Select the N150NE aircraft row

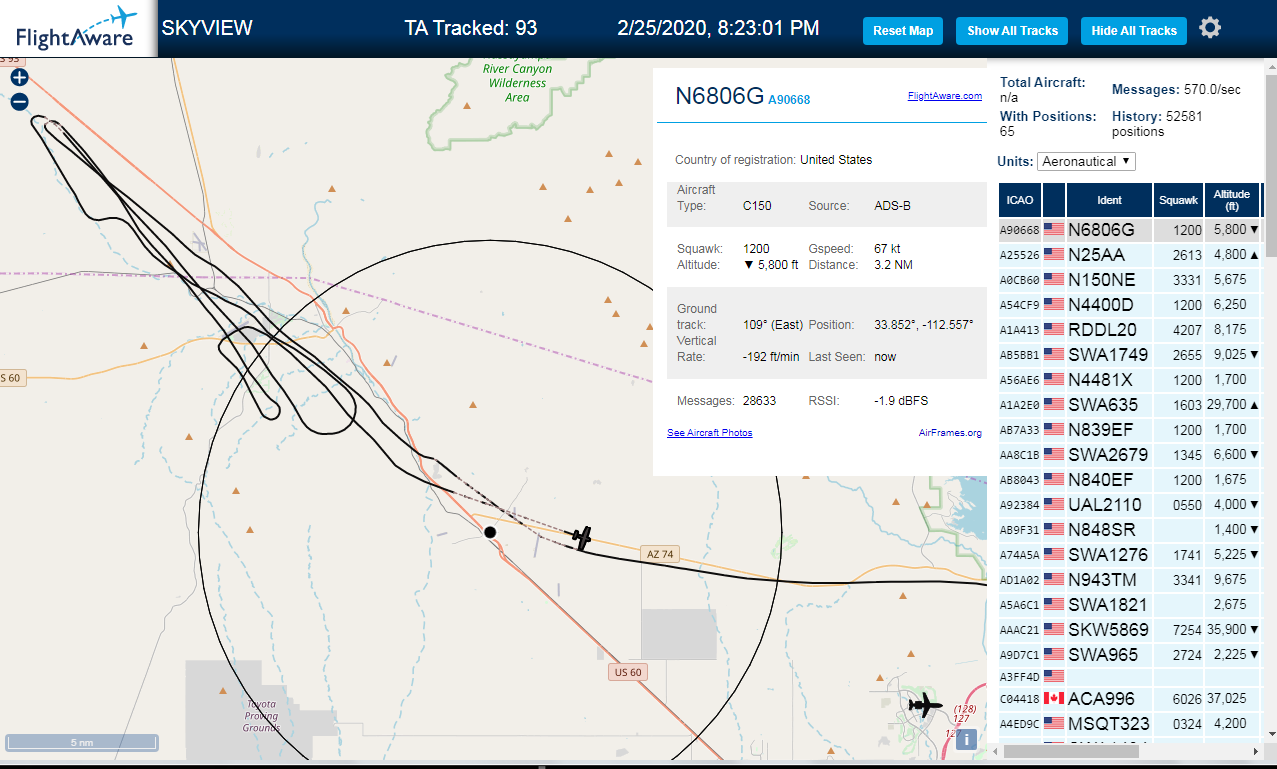click(x=1130, y=280)
